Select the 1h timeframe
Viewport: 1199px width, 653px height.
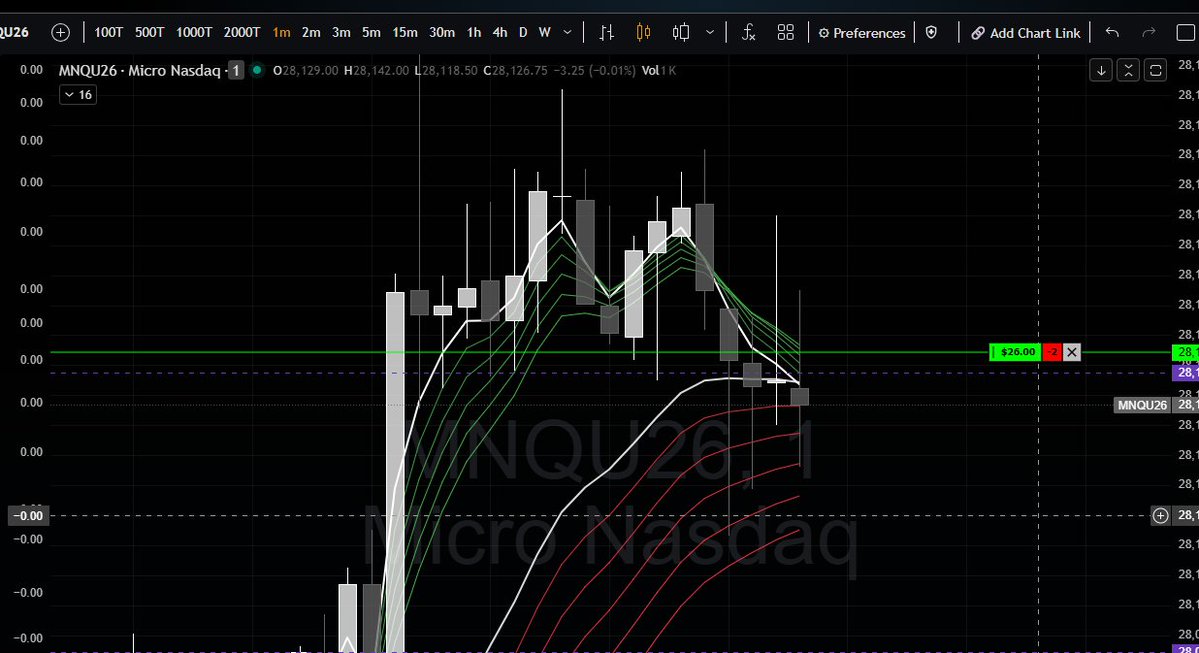tap(474, 32)
